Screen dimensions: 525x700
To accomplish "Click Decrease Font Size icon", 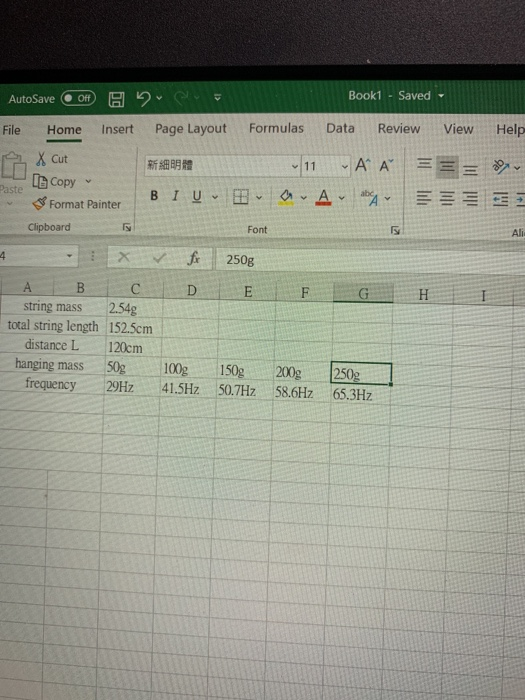I will coord(386,166).
